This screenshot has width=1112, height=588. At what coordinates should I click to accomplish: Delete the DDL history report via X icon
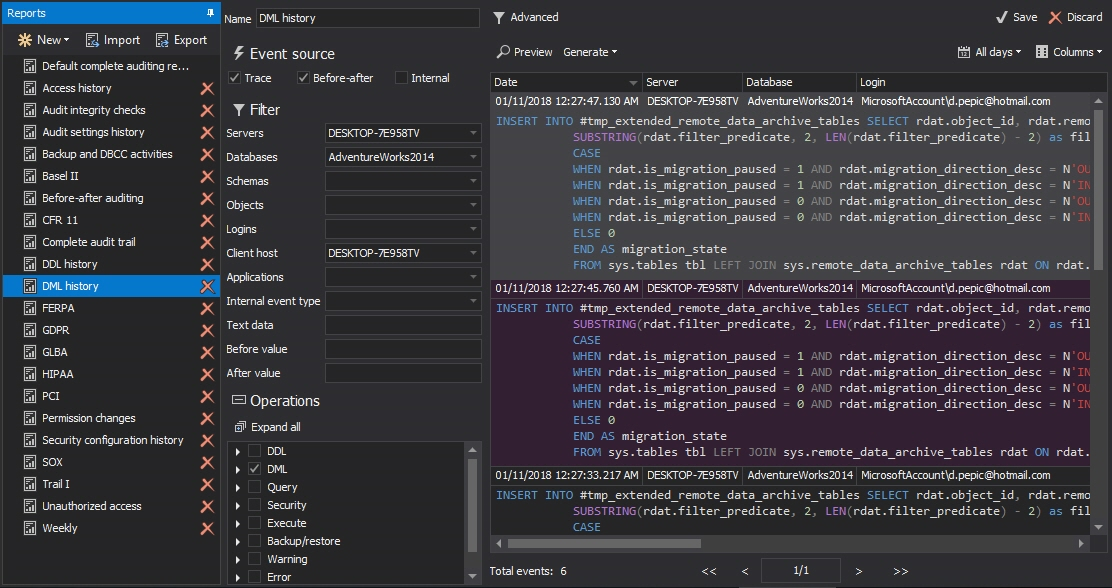click(207, 265)
